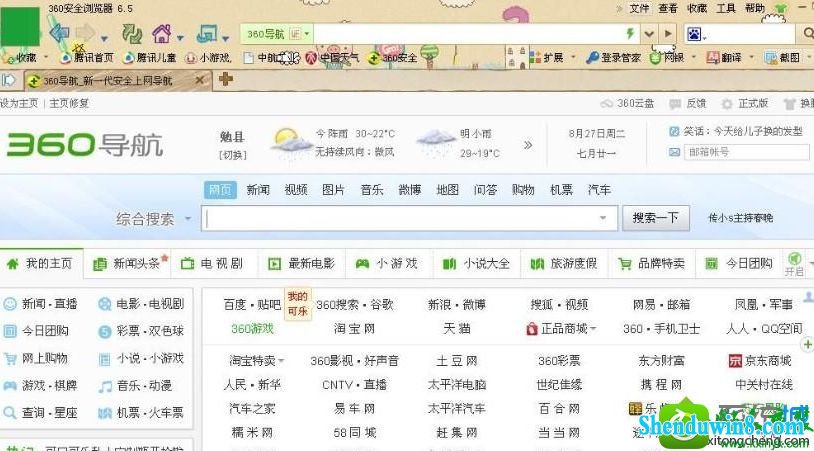The image size is (814, 451).
Task: Open the 小游戏 bookmark
Action: pyautogui.click(x=209, y=58)
